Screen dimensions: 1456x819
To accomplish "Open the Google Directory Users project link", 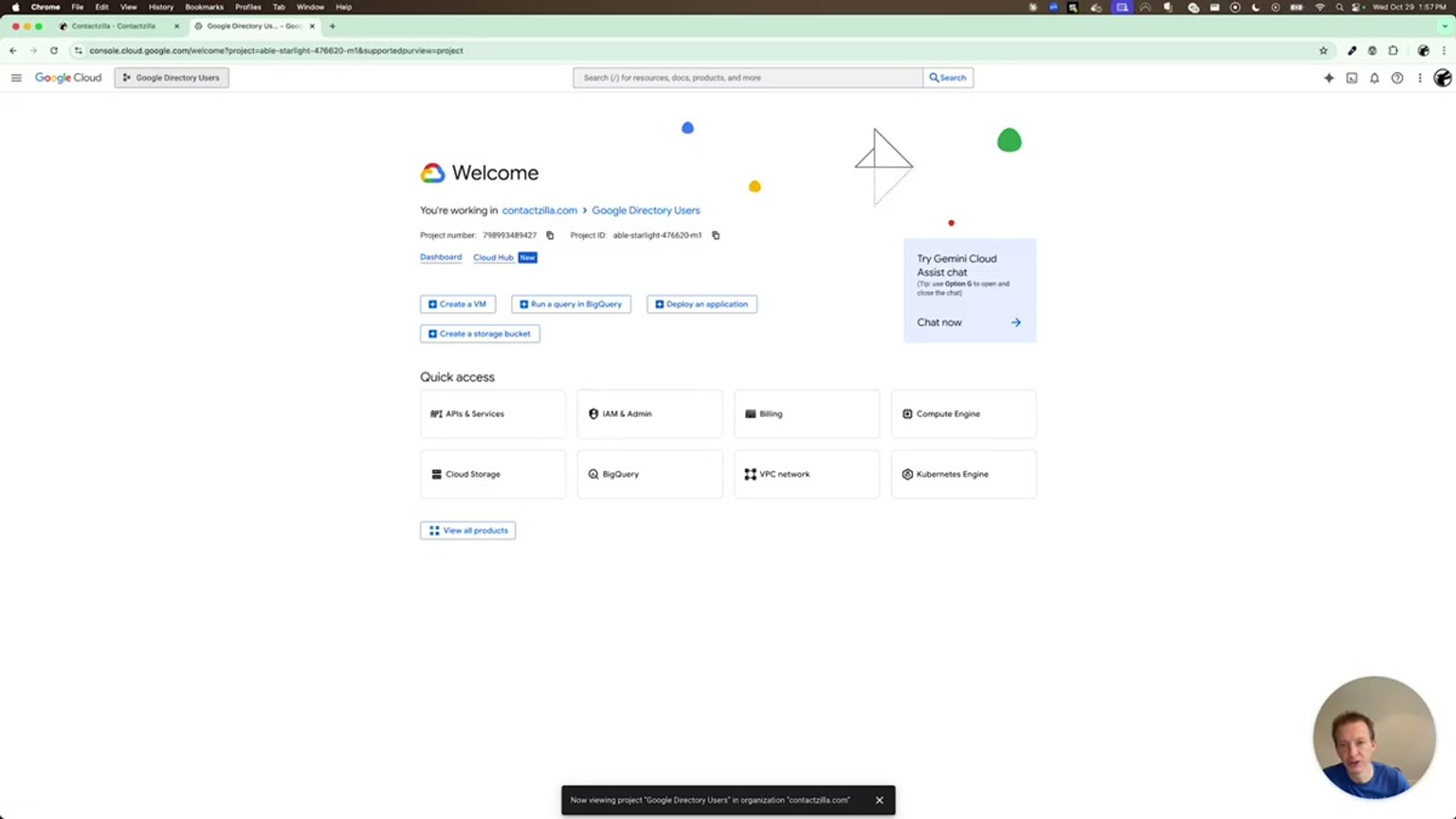I will (x=646, y=210).
